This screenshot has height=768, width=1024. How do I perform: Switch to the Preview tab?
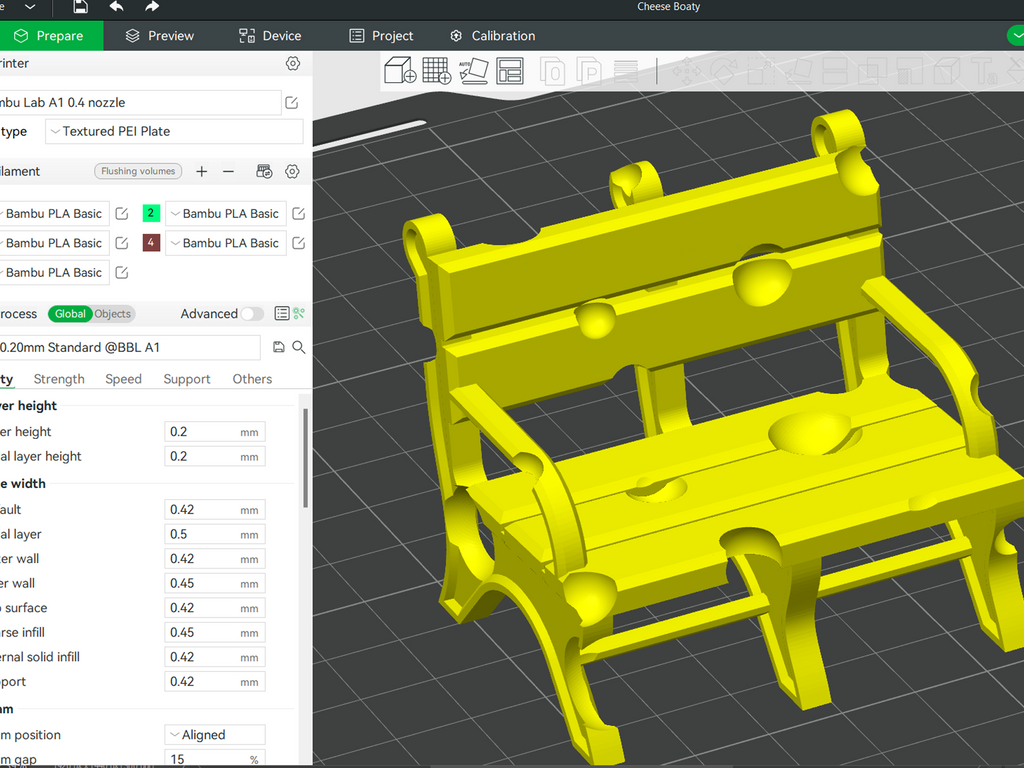160,36
